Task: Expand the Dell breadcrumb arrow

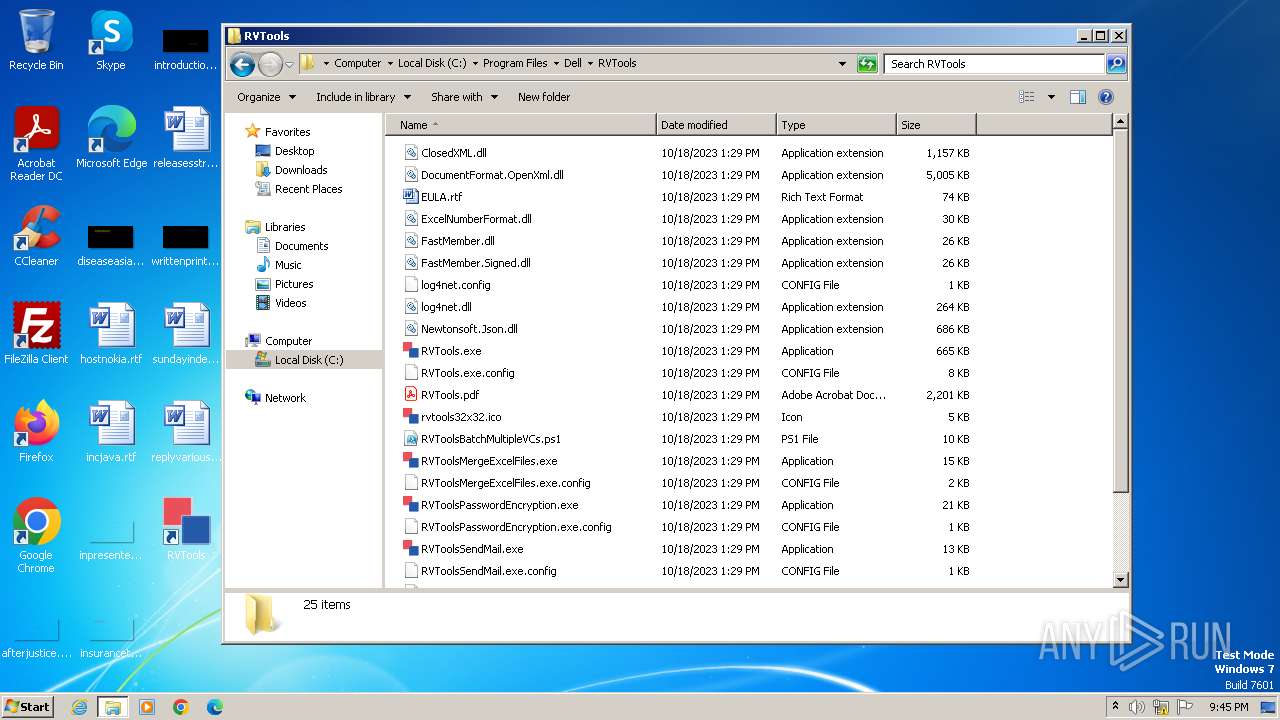Action: tap(590, 63)
